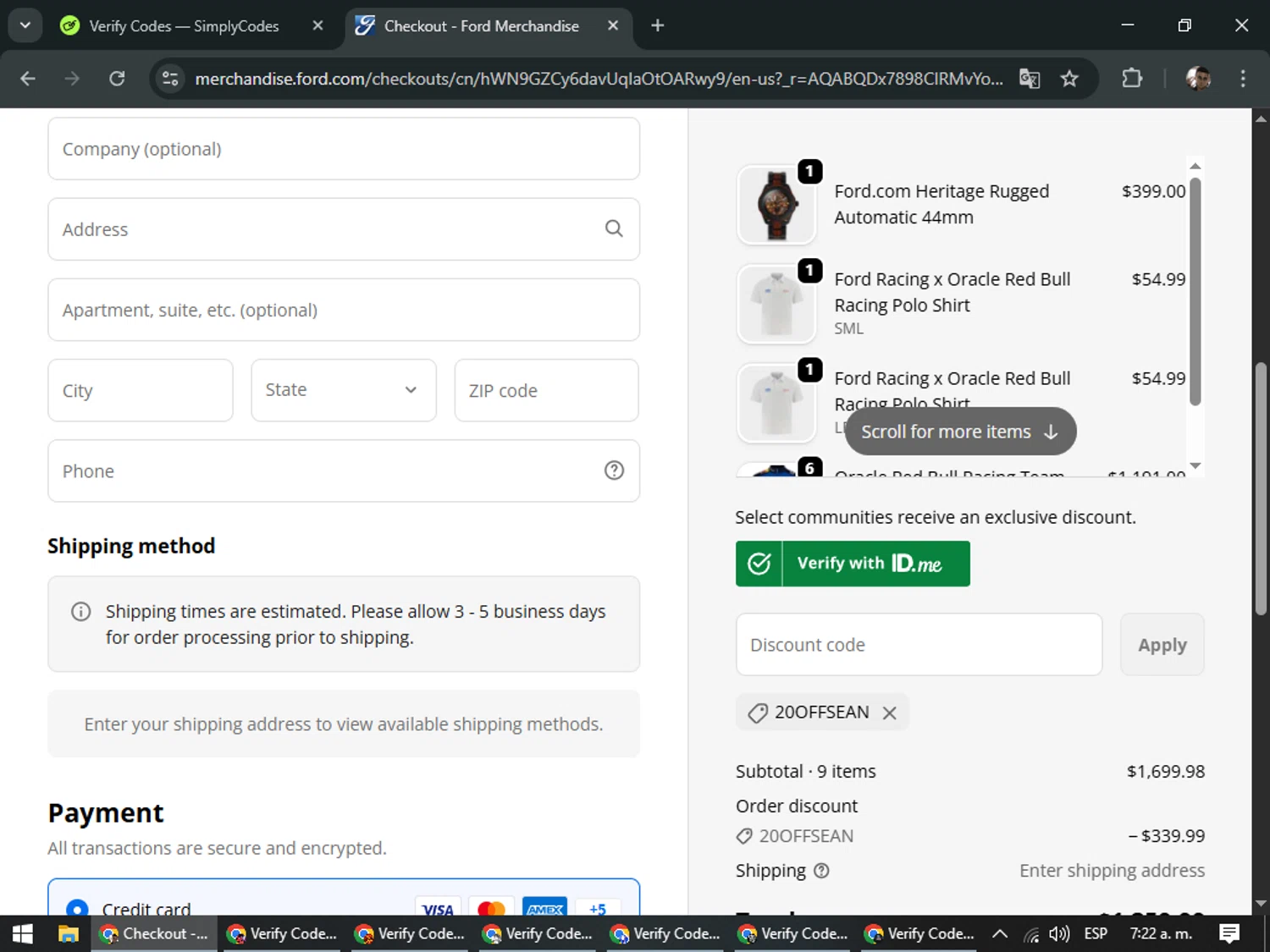Click the network icon in system tray
Viewport: 1270px width, 952px height.
pos(1030,934)
